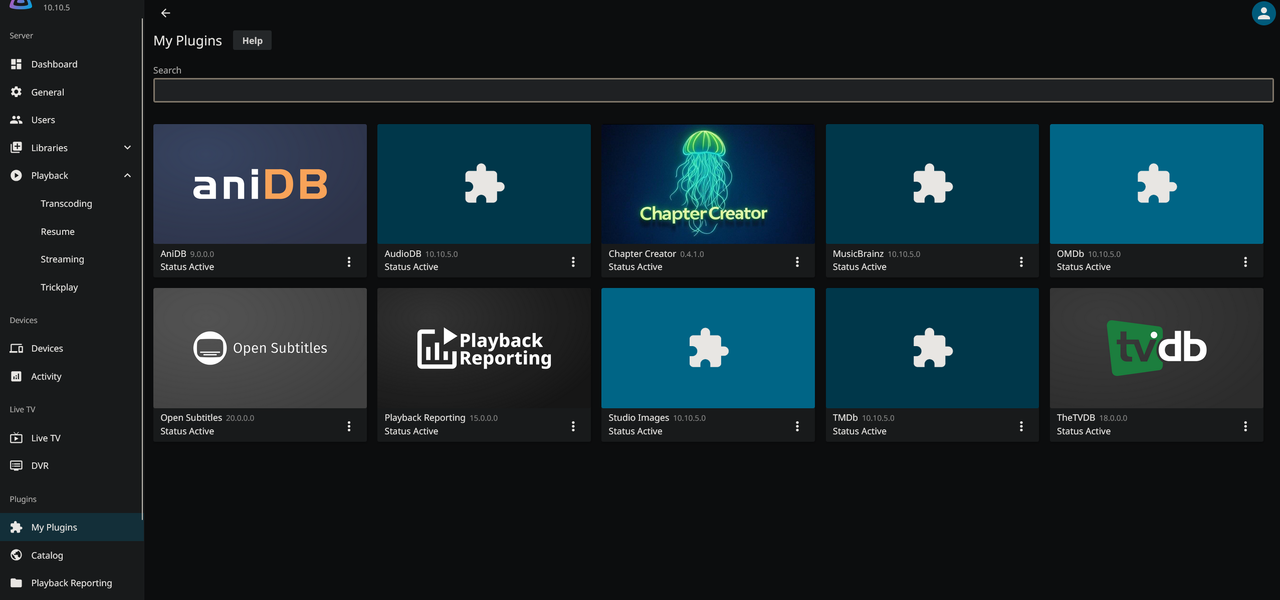The width and height of the screenshot is (1280, 600).
Task: Click into the plugin Search field
Action: [713, 90]
